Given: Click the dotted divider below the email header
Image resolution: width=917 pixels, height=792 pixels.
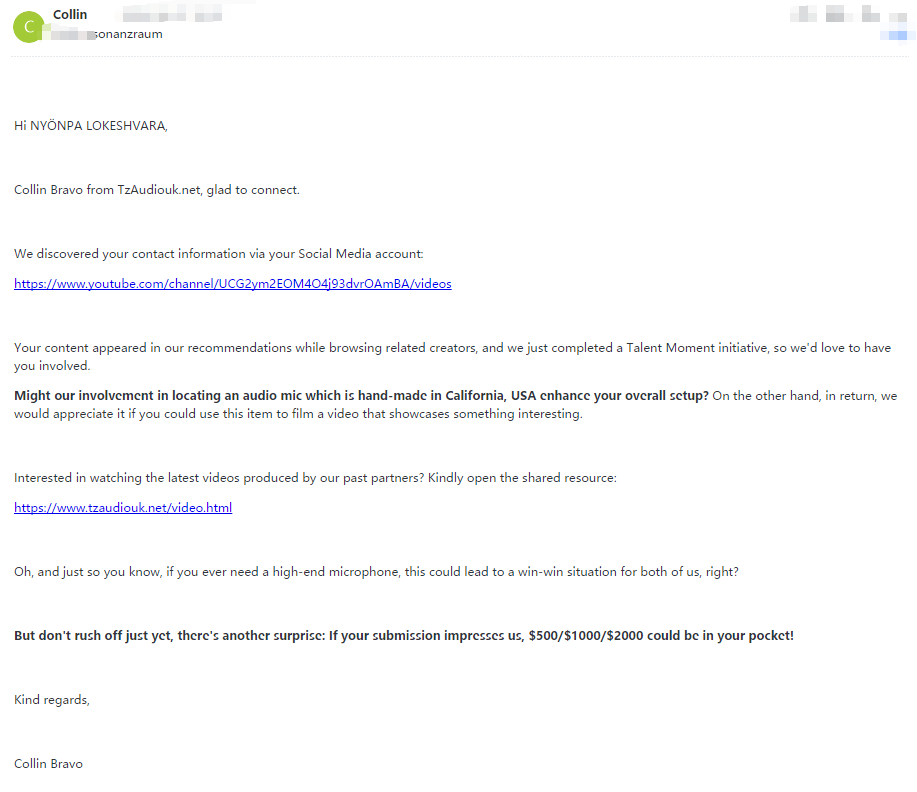Looking at the screenshot, I should coord(458,57).
